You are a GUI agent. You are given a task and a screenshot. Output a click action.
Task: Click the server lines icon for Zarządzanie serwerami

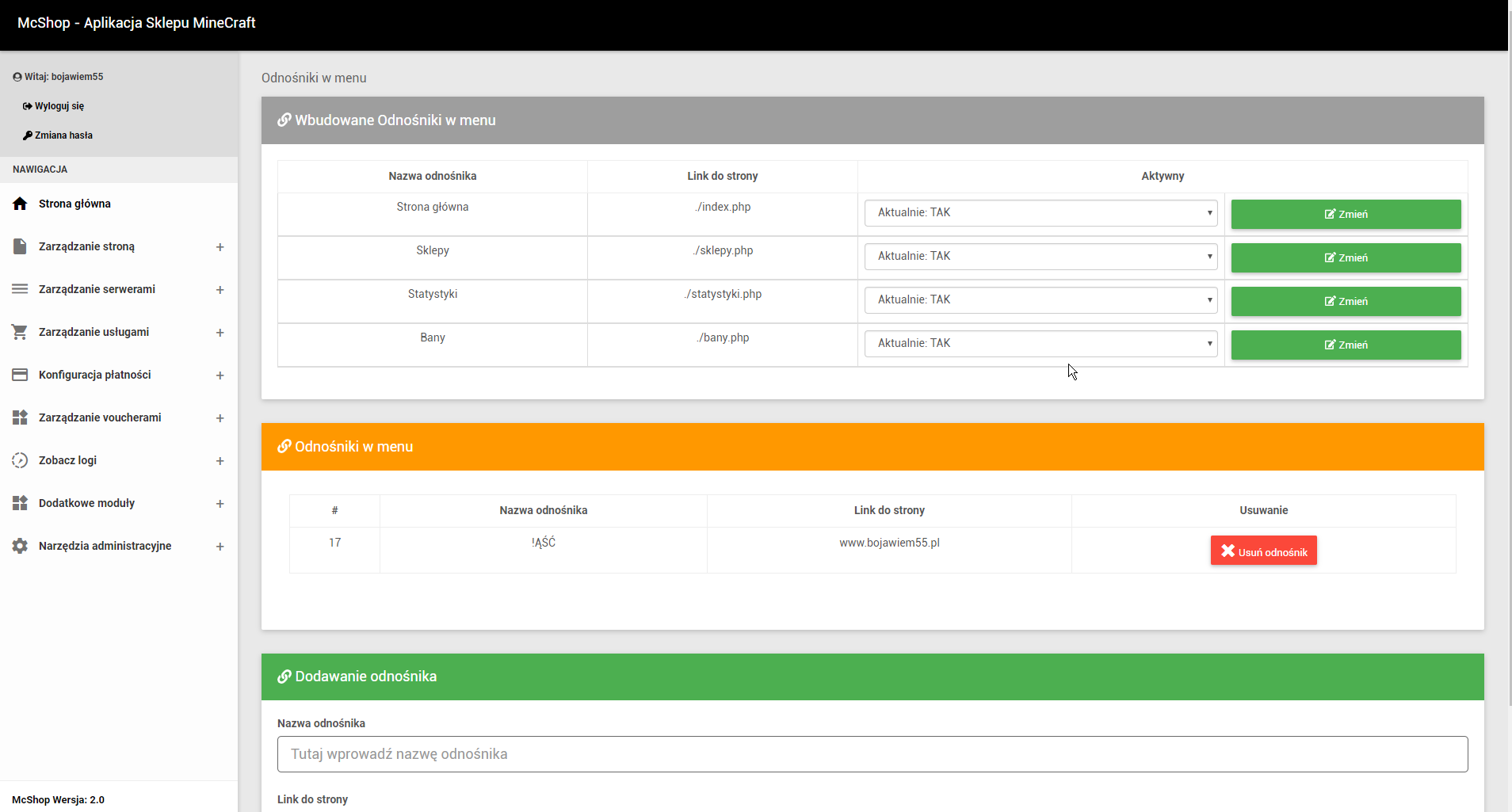(20, 289)
